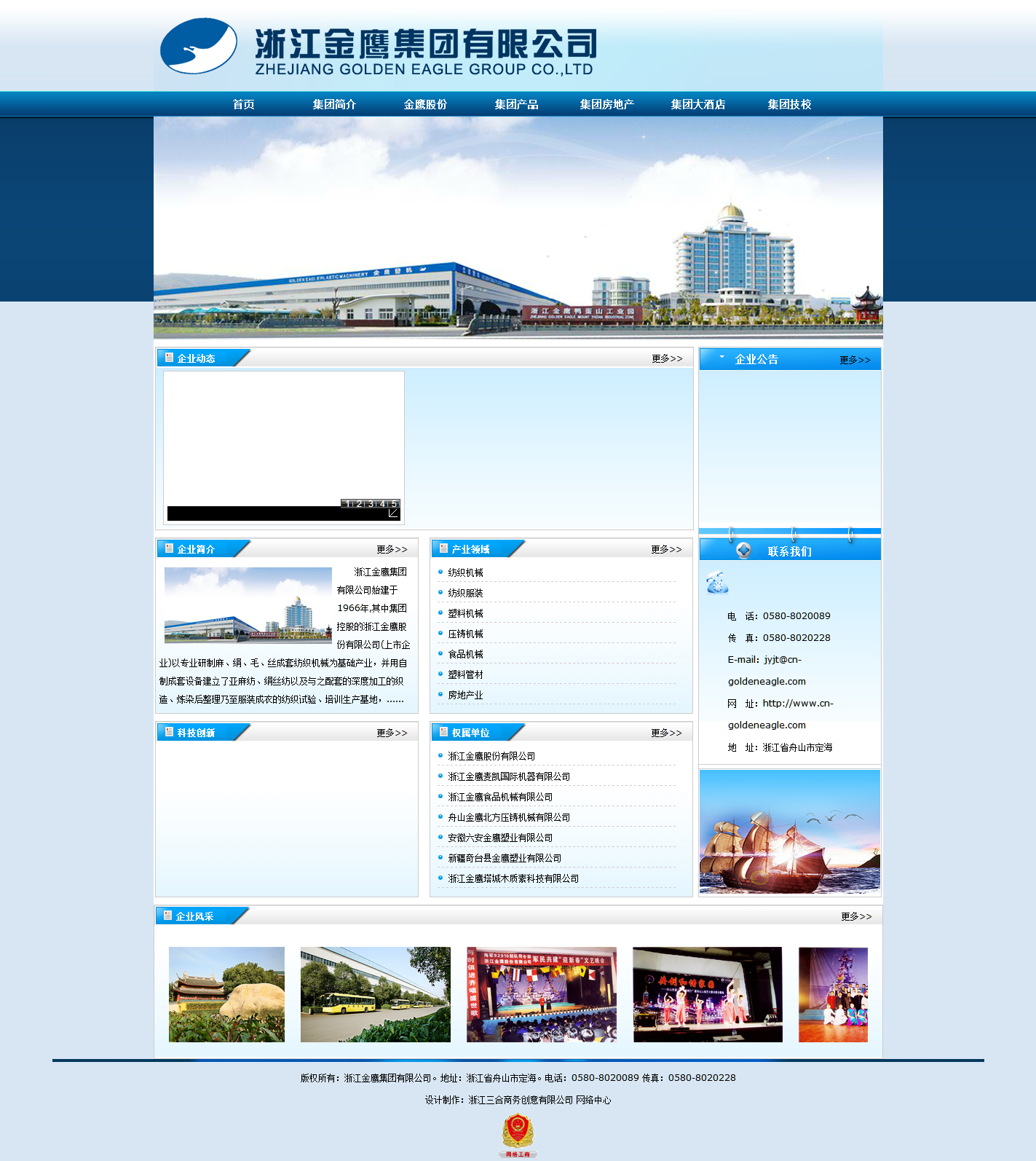This screenshot has height=1161, width=1036.
Task: Open the 纺织服装 industry link
Action: pyautogui.click(x=465, y=593)
